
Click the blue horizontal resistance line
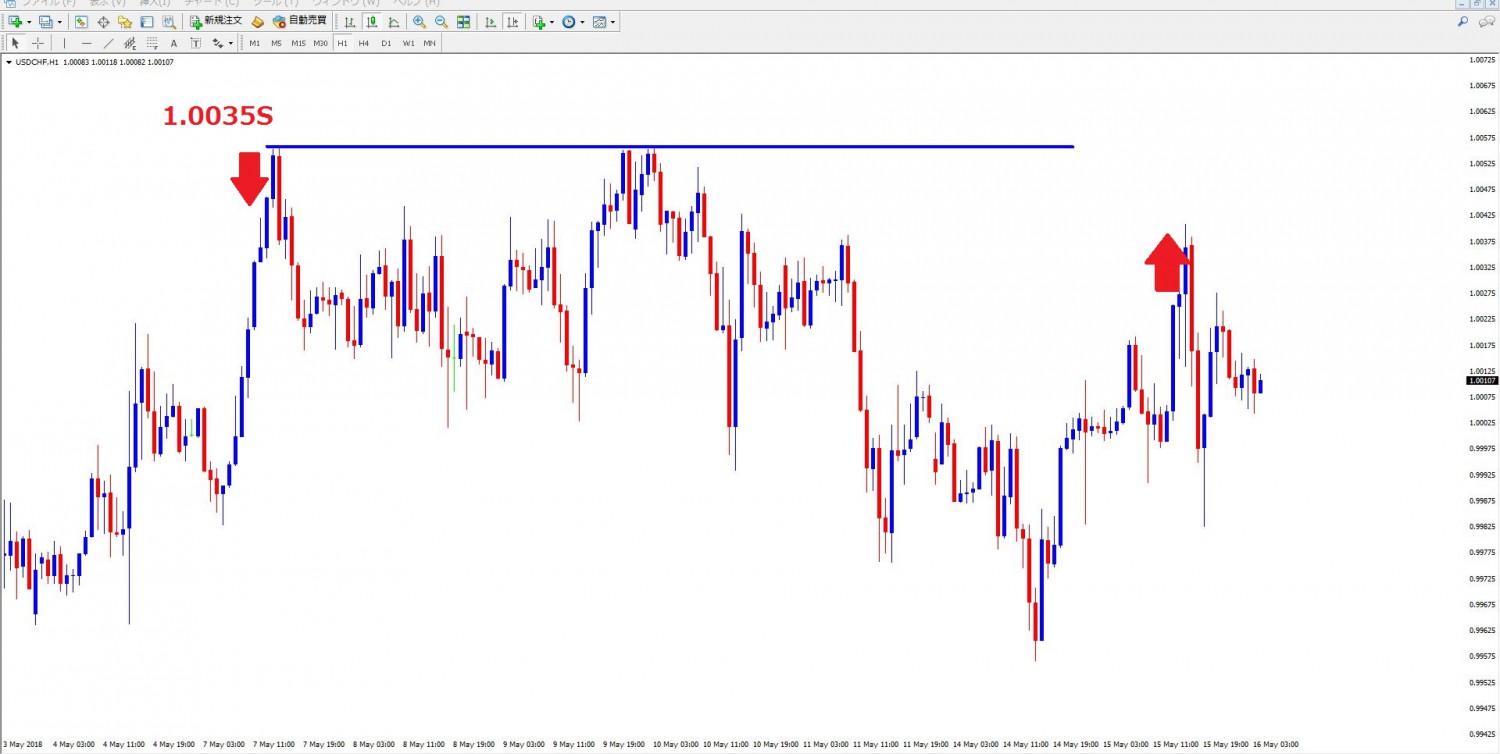[x=800, y=147]
